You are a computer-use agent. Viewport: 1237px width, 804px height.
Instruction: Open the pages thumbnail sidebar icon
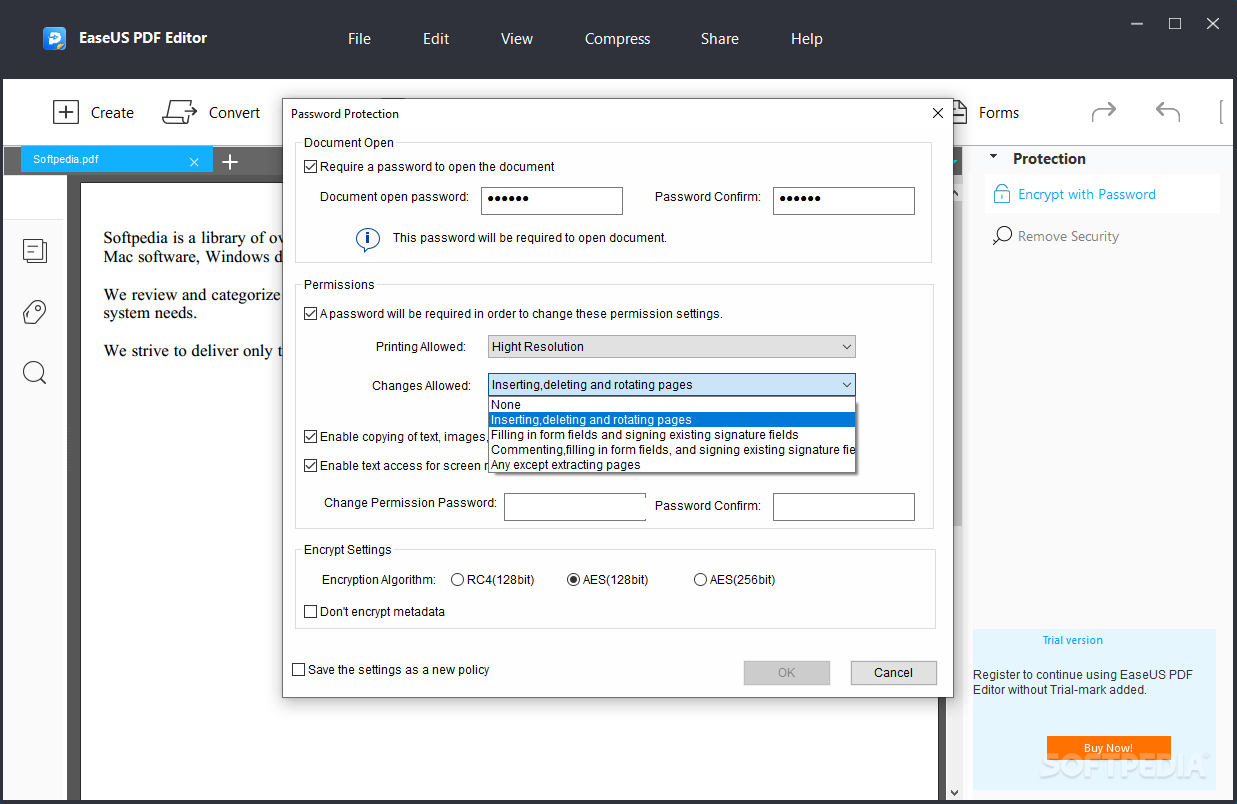point(35,250)
